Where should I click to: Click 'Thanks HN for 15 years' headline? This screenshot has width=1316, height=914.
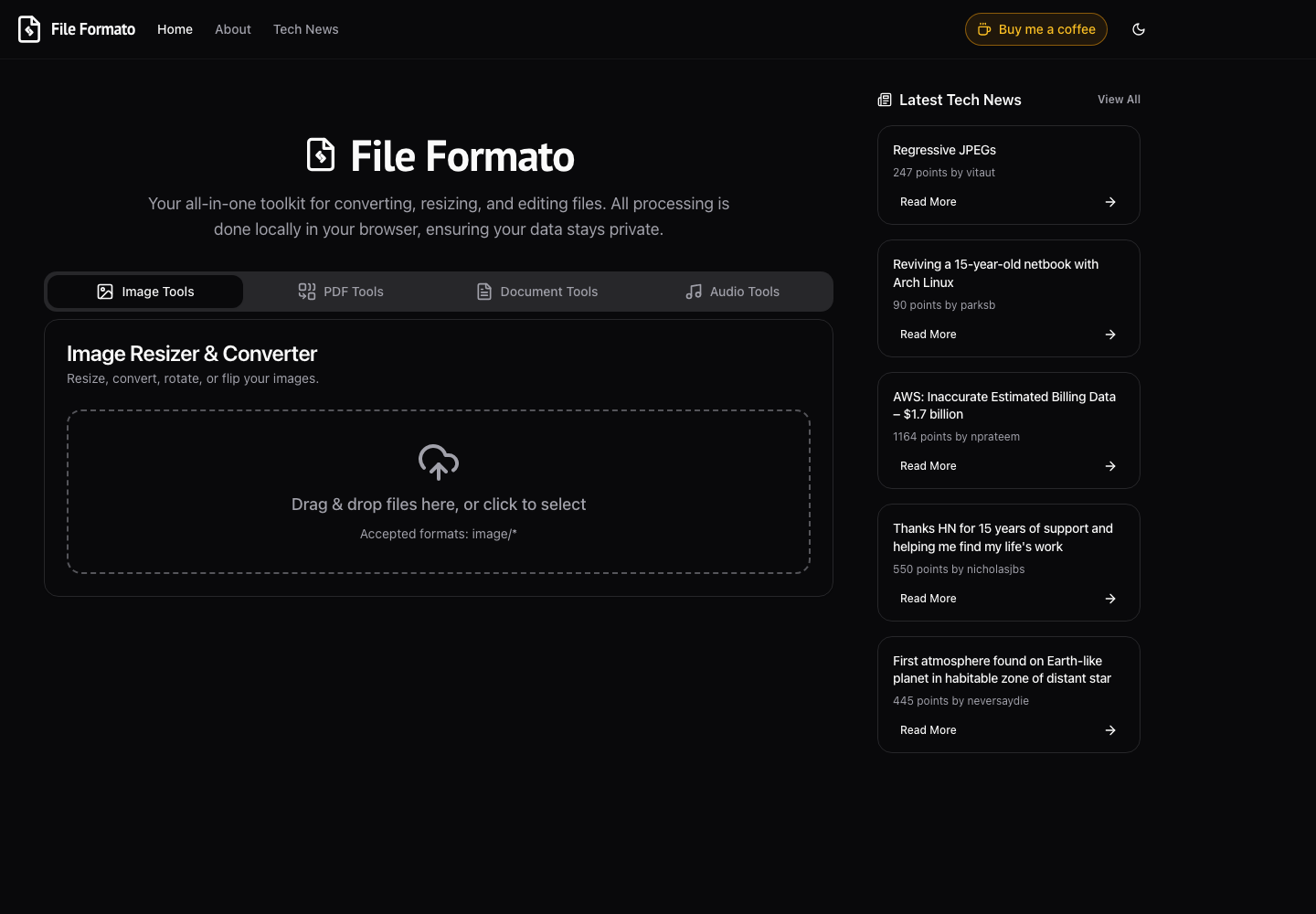pos(1003,537)
